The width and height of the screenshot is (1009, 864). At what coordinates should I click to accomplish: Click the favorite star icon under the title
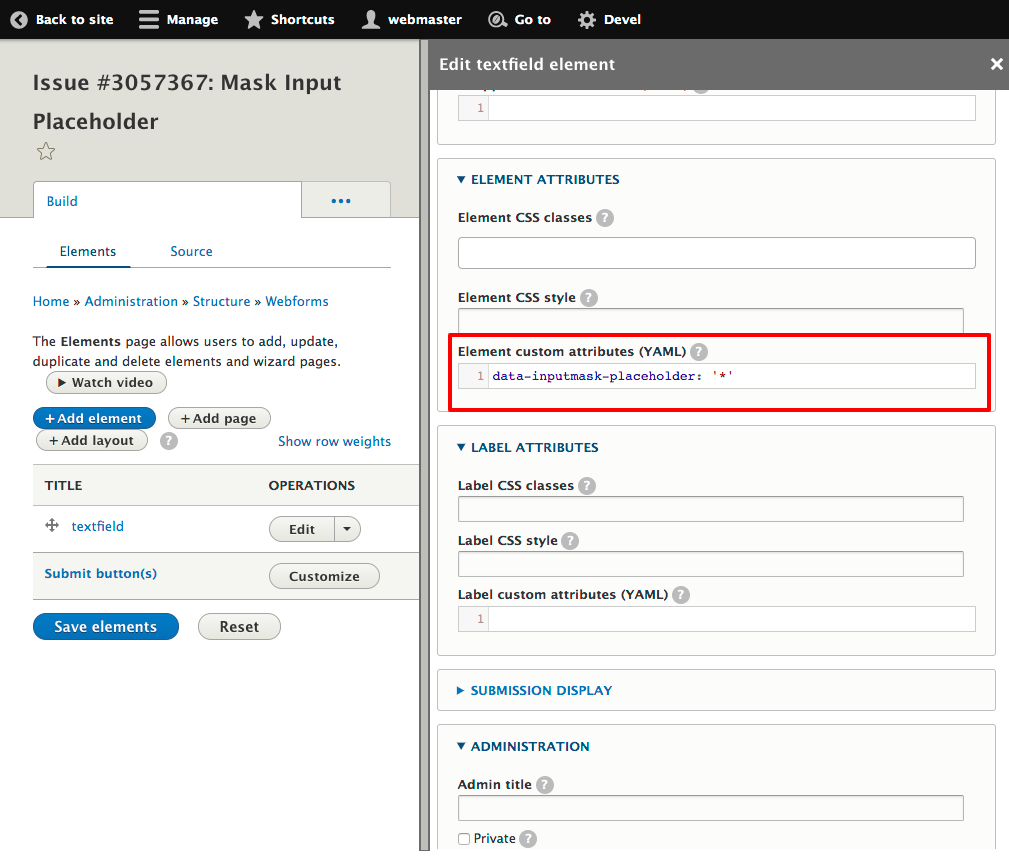(46, 152)
